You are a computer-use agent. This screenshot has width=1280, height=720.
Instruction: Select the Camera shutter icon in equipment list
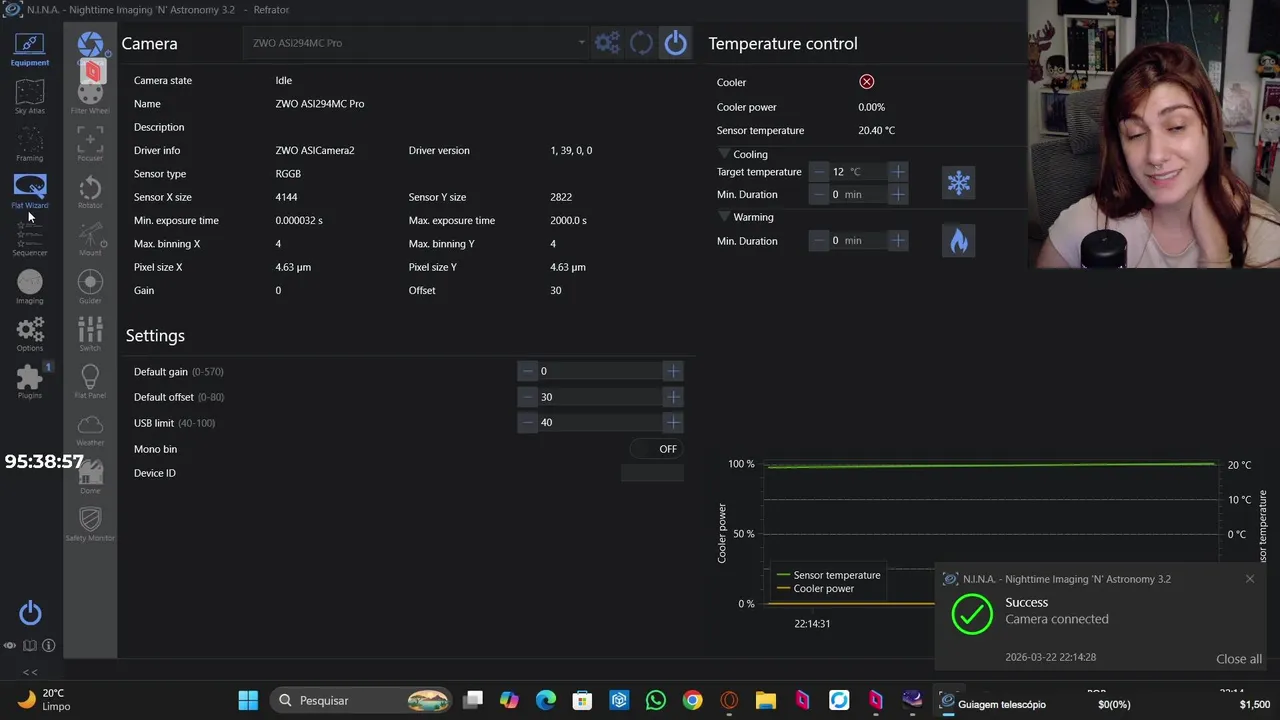point(90,45)
